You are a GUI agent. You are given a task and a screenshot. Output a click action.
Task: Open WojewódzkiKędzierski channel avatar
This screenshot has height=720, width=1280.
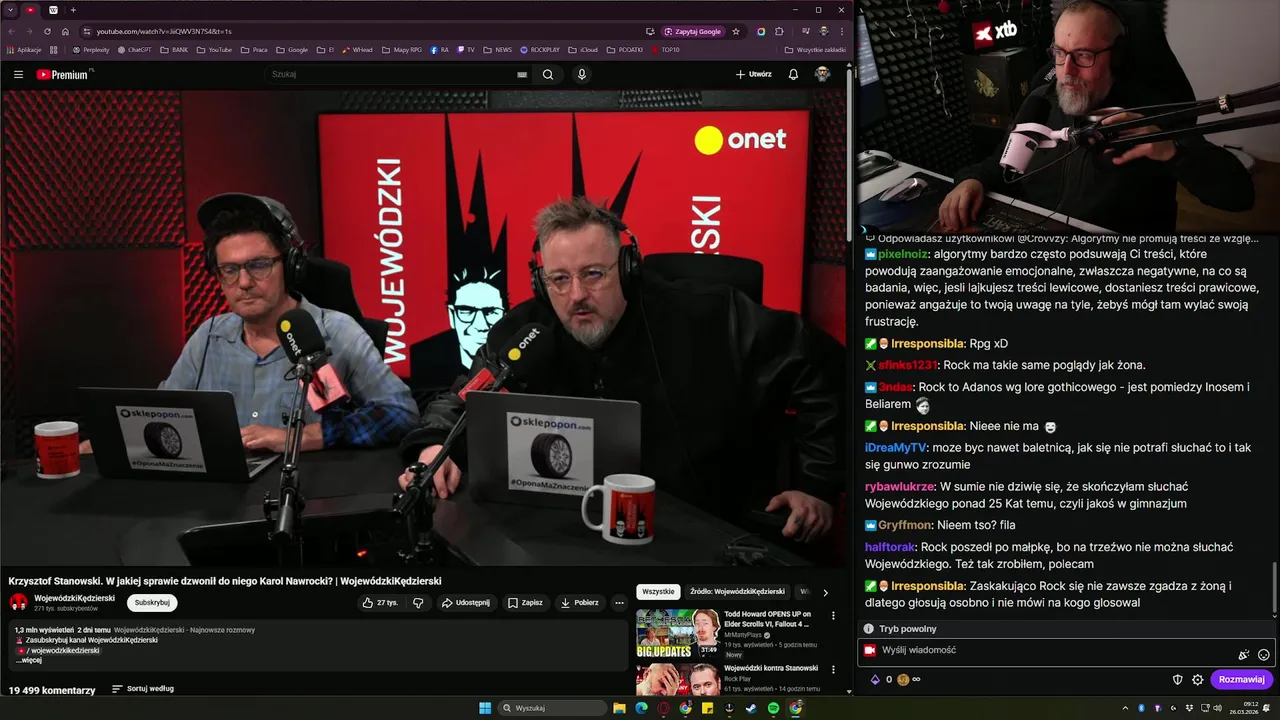[x=18, y=602]
